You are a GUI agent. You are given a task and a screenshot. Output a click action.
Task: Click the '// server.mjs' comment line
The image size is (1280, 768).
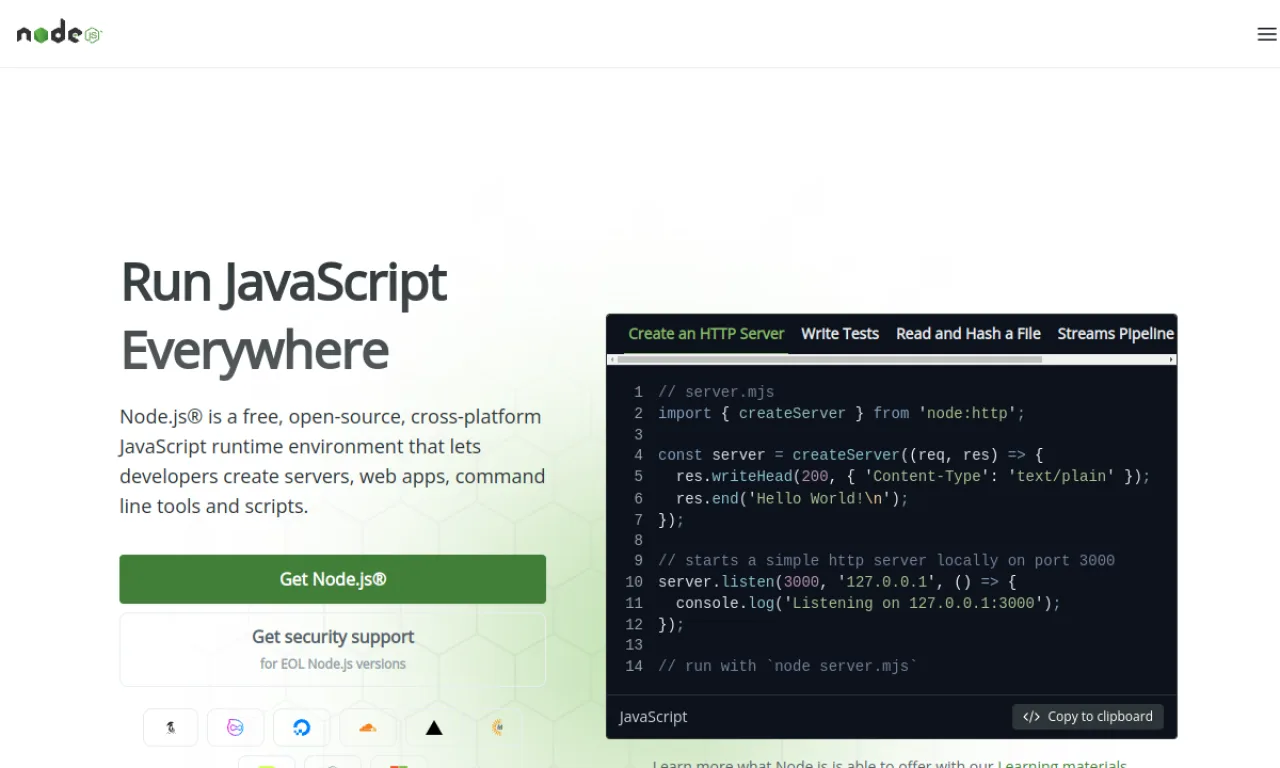point(716,392)
